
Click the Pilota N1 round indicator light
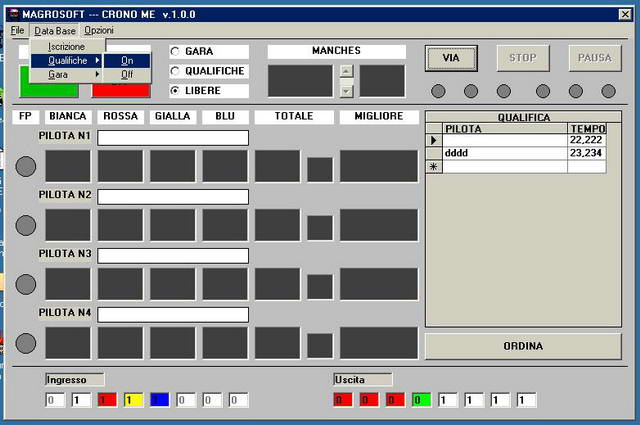coord(27,166)
